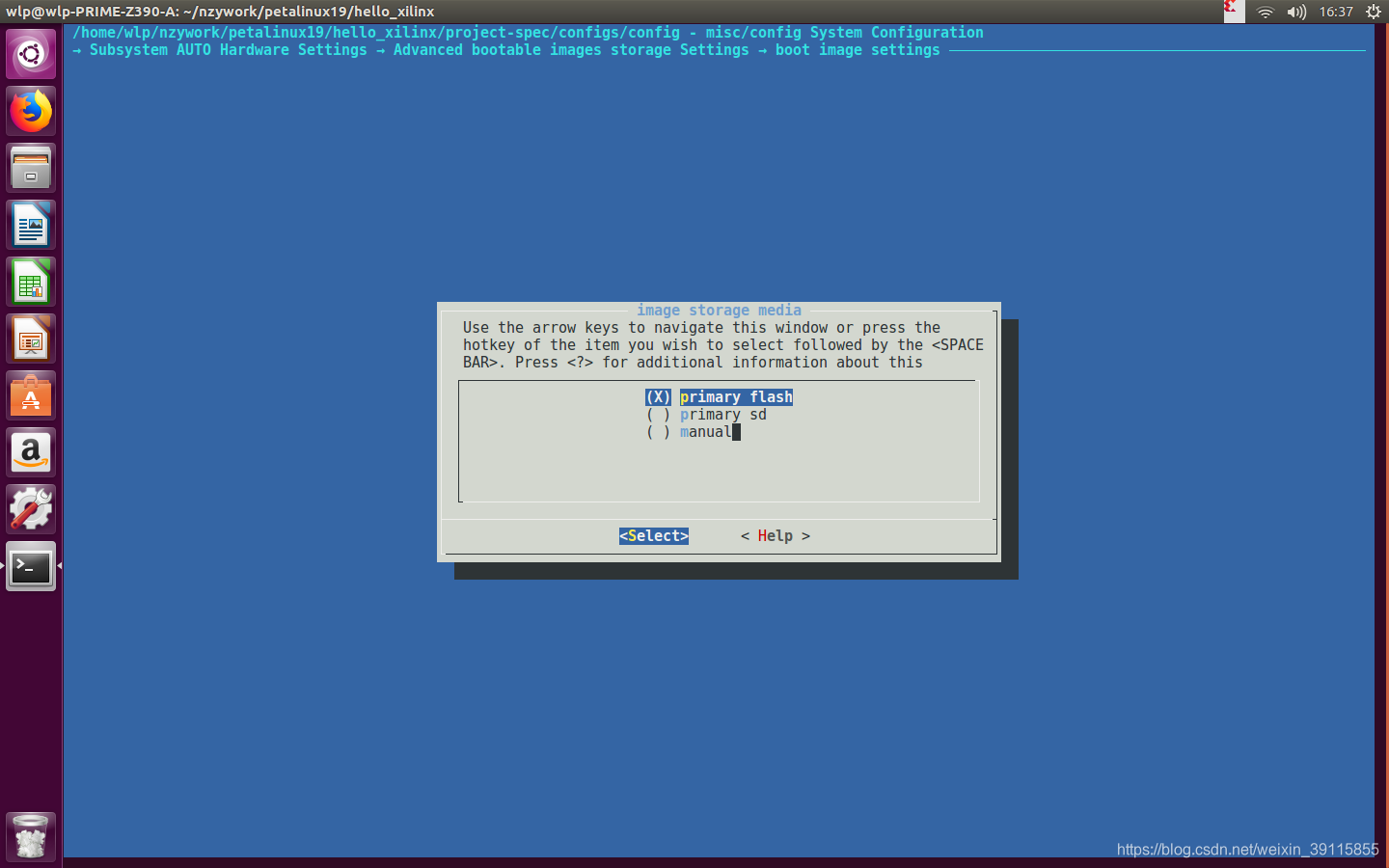Open System Settings from the dock
The image size is (1389, 868).
click(30, 509)
